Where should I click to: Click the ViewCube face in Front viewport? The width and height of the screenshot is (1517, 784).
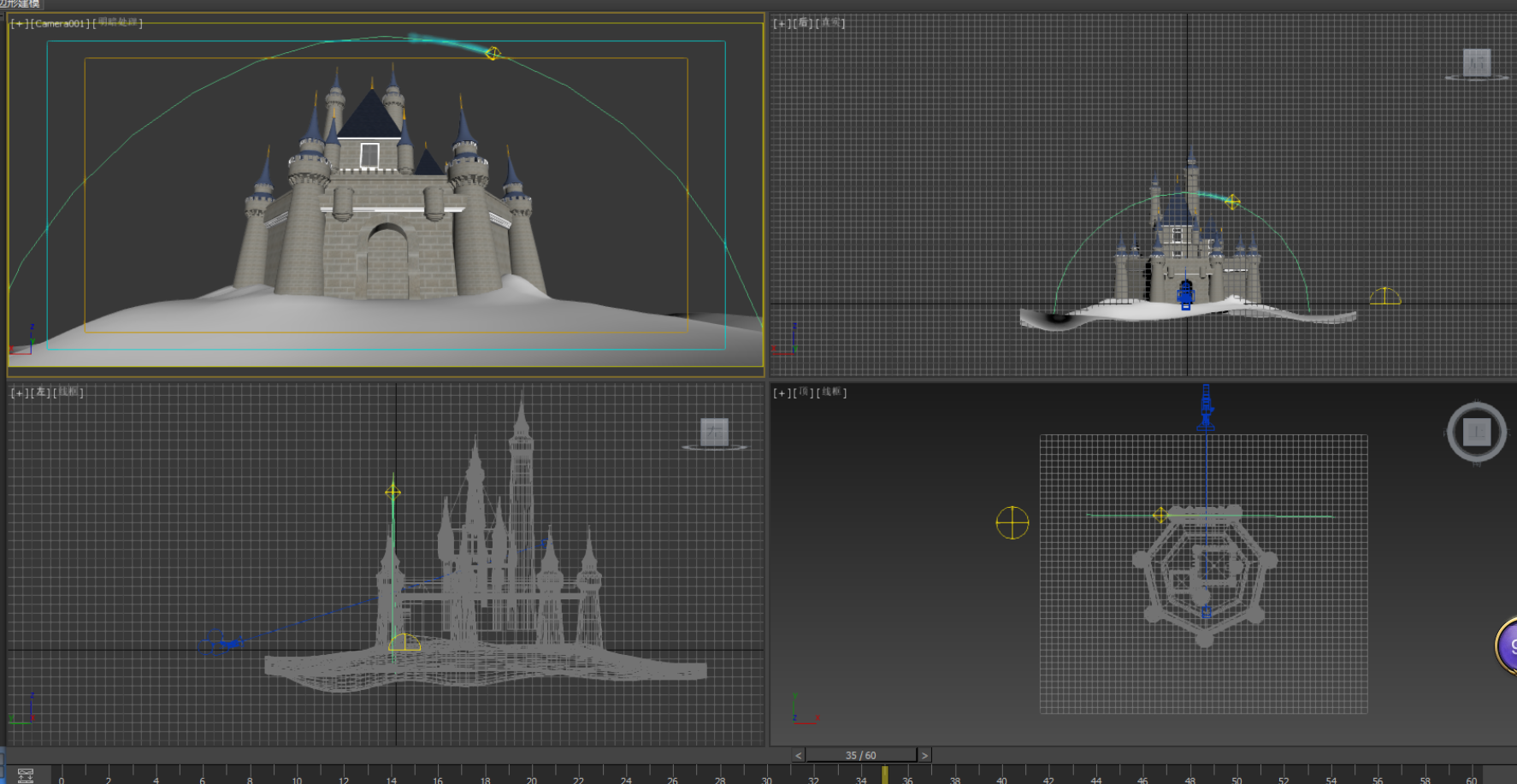[1477, 62]
